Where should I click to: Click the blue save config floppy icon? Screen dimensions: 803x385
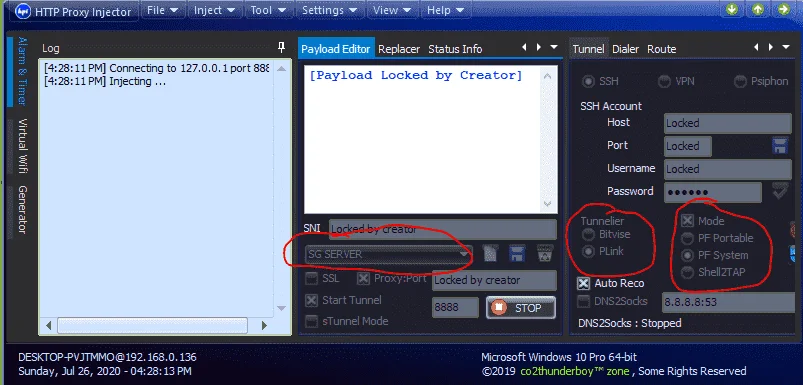[x=517, y=253]
